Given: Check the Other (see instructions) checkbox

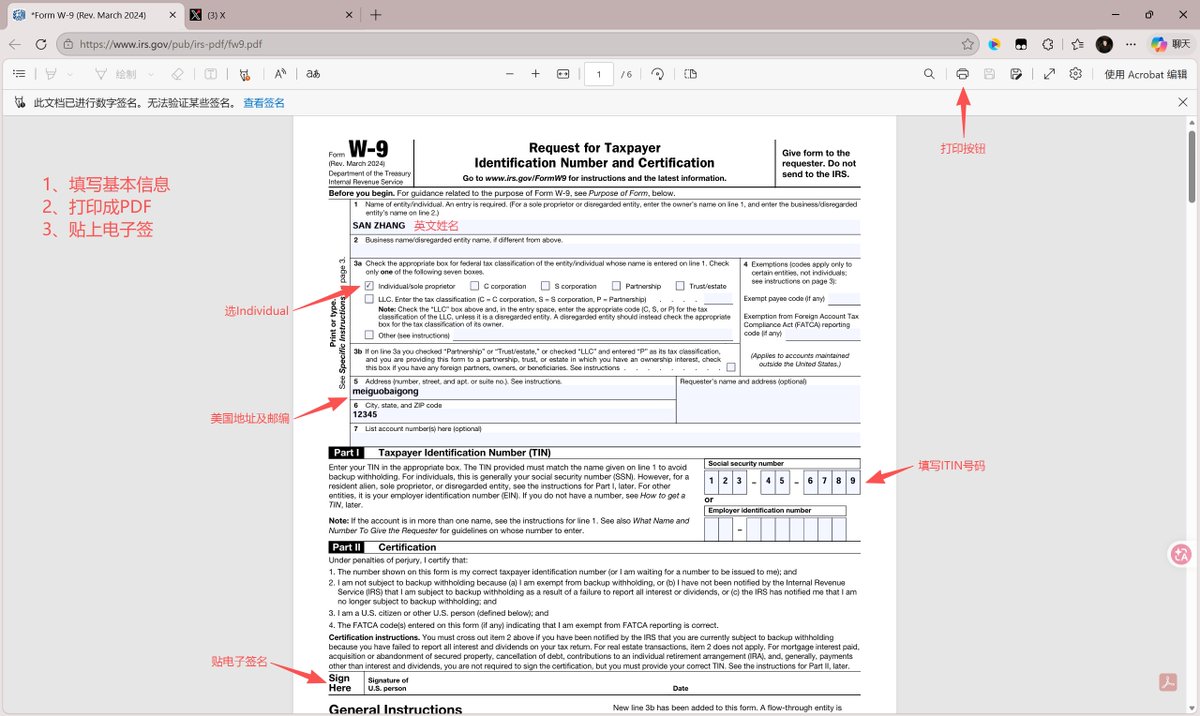Looking at the screenshot, I should (370, 335).
